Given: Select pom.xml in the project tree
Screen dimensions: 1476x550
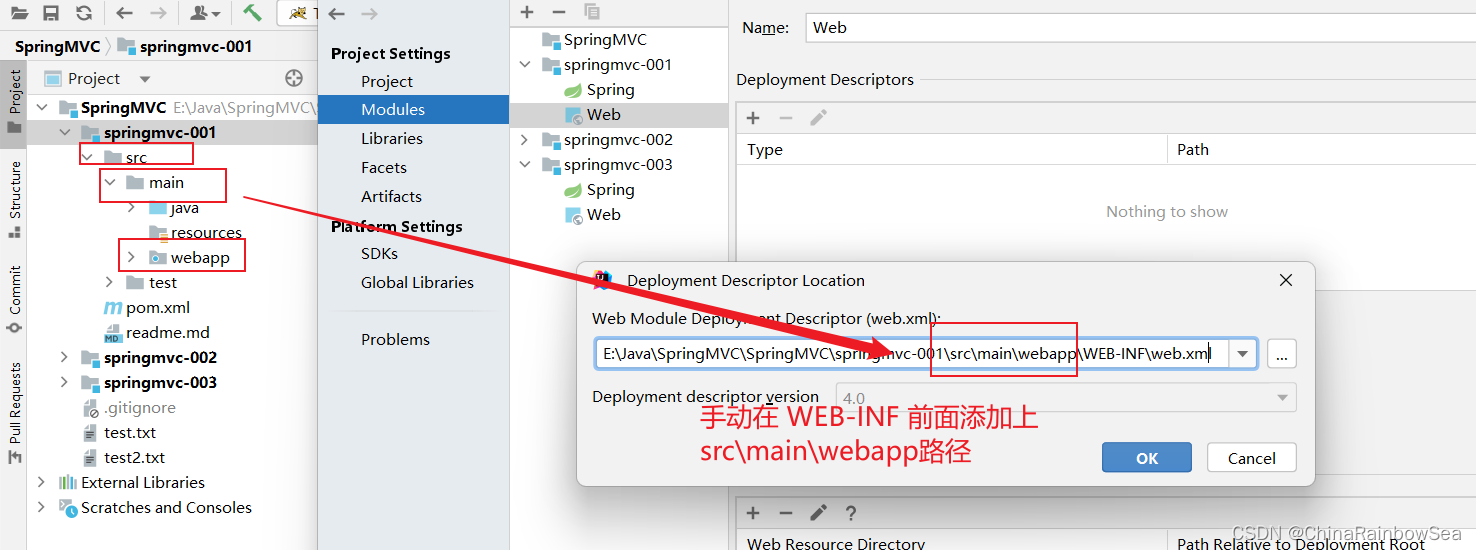Looking at the screenshot, I should [x=157, y=308].
